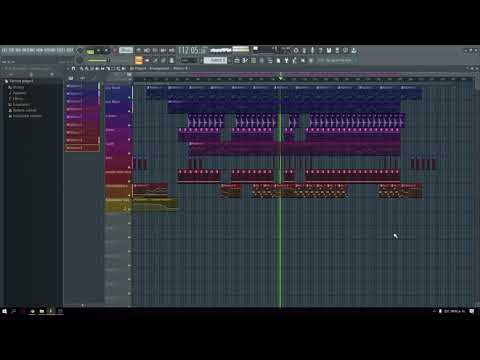Click the one-click audio recording microphone icon
The width and height of the screenshot is (480, 360).
(312, 50)
